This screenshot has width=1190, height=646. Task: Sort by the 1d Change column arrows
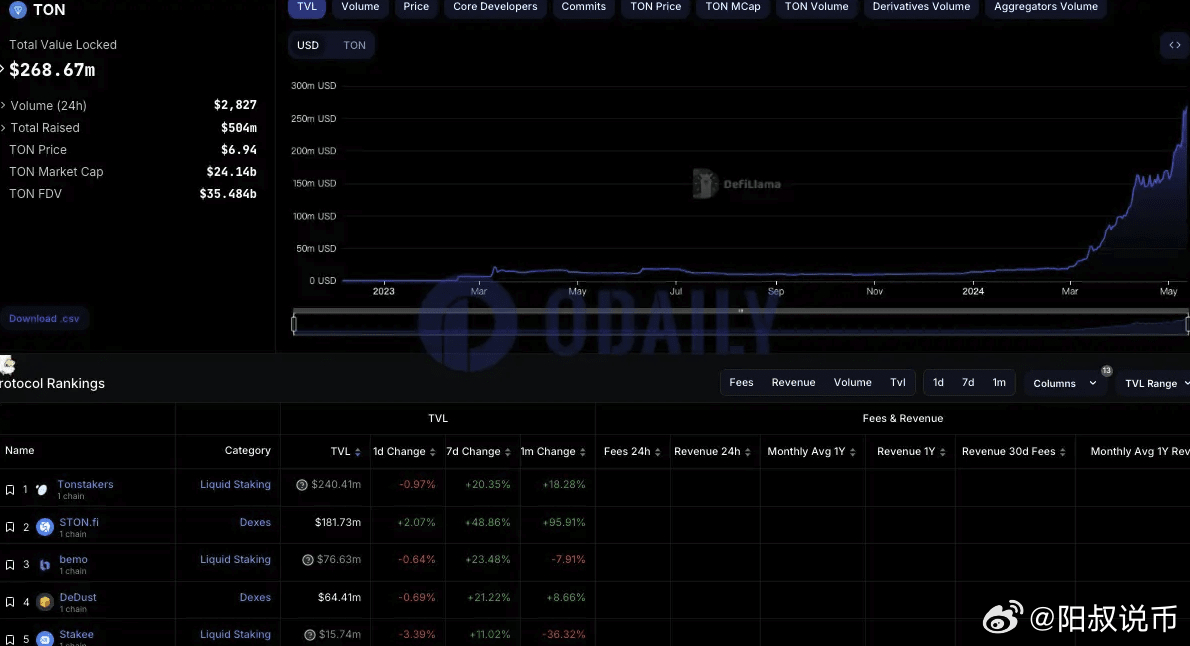click(433, 452)
